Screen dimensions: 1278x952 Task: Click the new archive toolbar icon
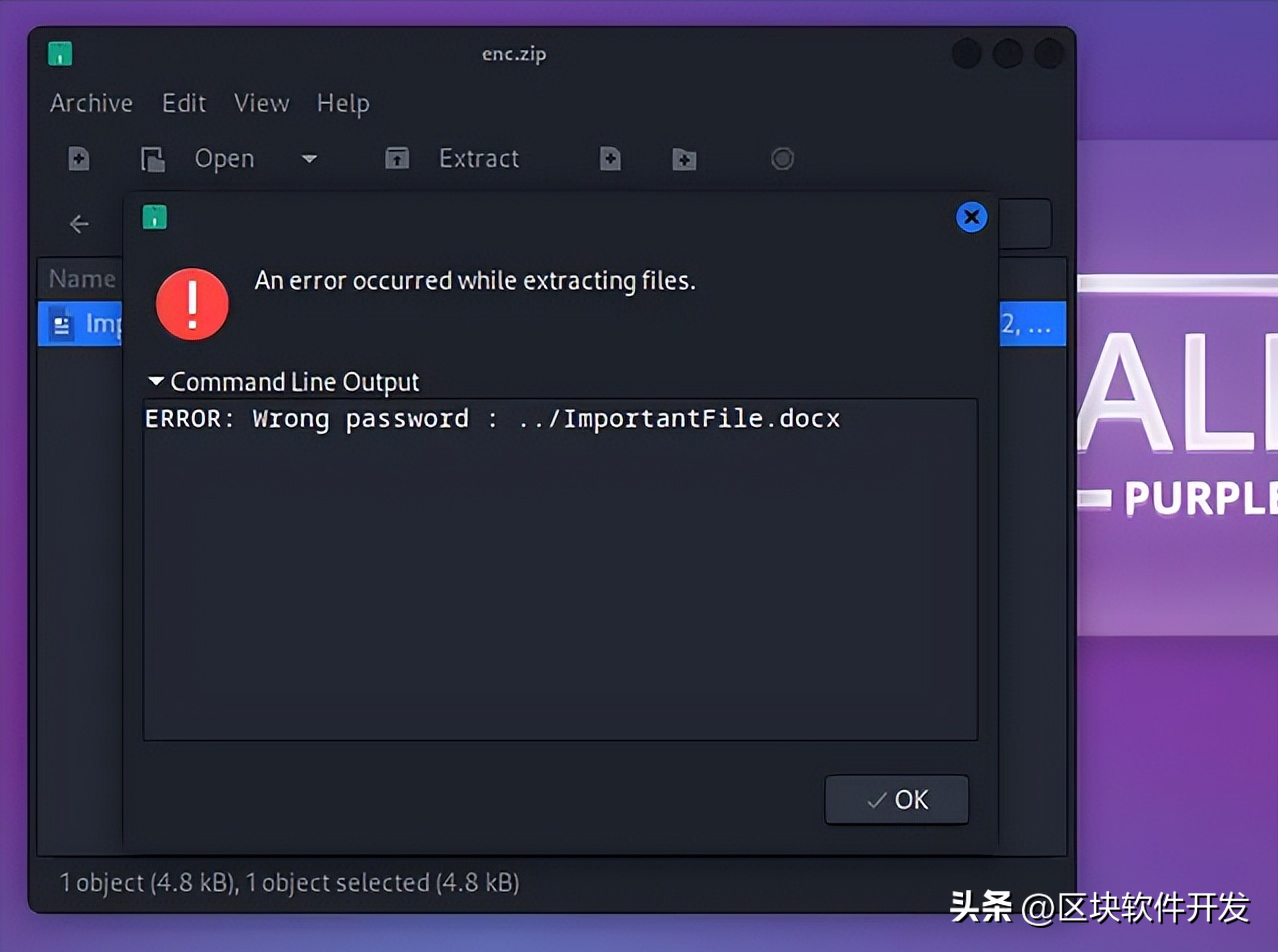tap(79, 159)
